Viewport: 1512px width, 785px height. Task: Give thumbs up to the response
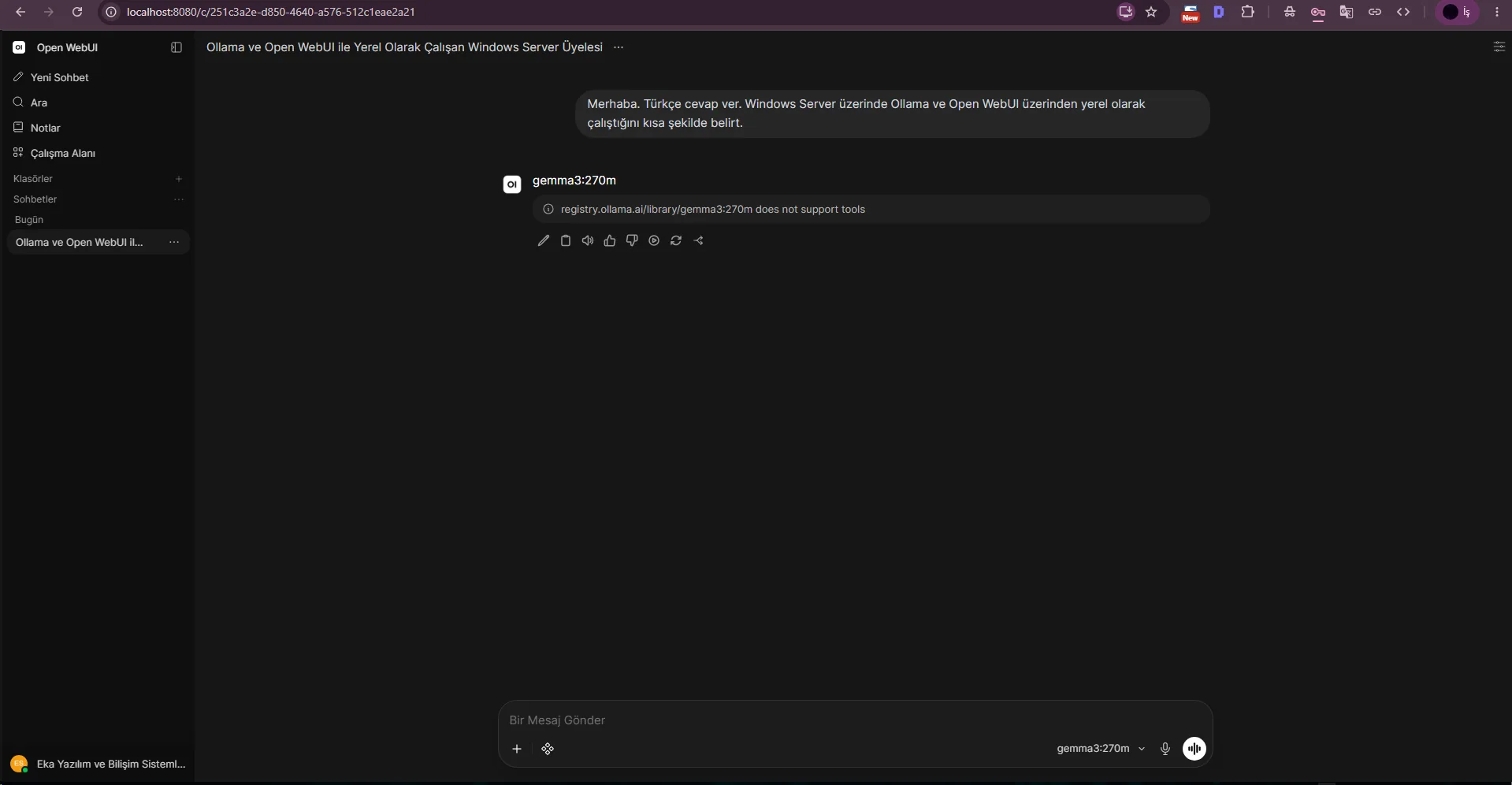[x=610, y=241]
